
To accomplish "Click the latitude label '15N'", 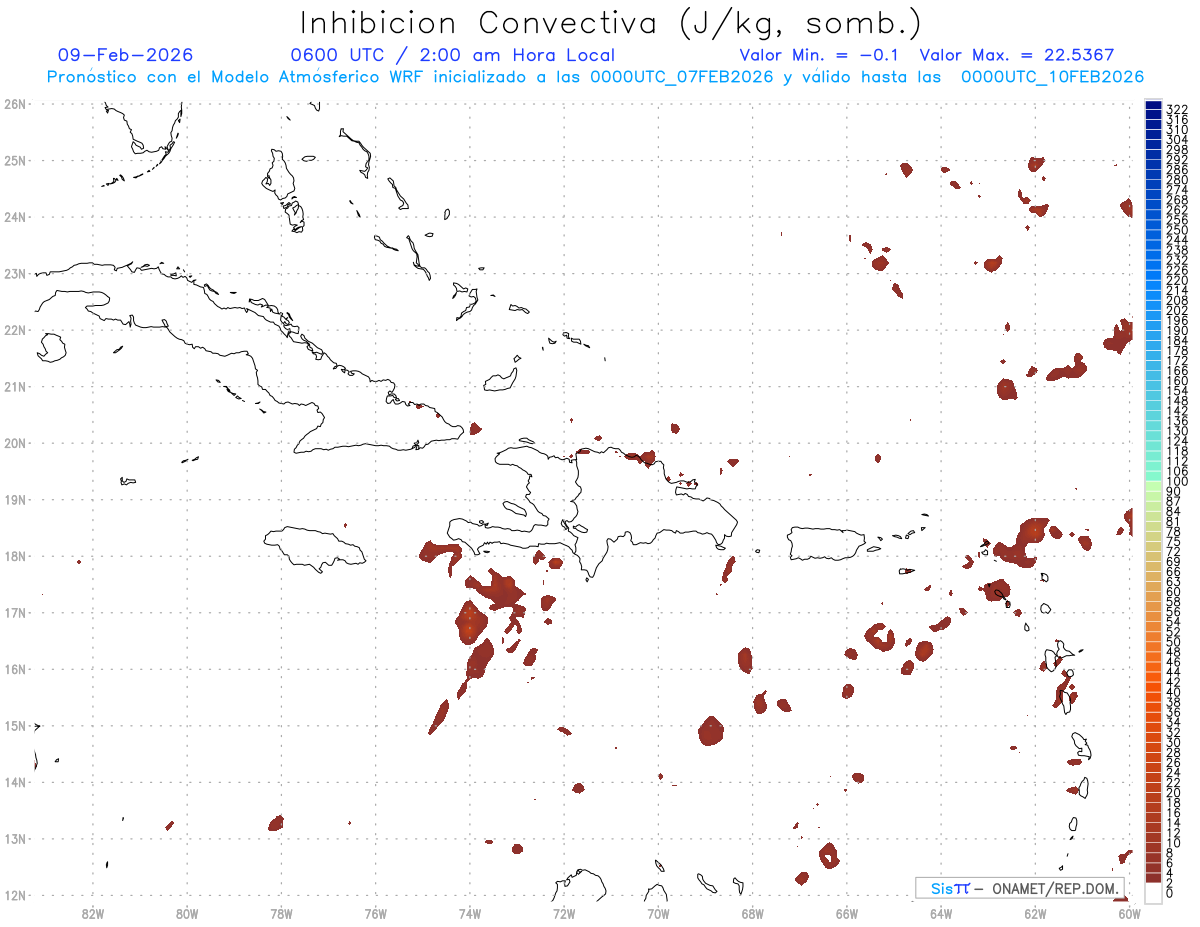I will tap(14, 725).
